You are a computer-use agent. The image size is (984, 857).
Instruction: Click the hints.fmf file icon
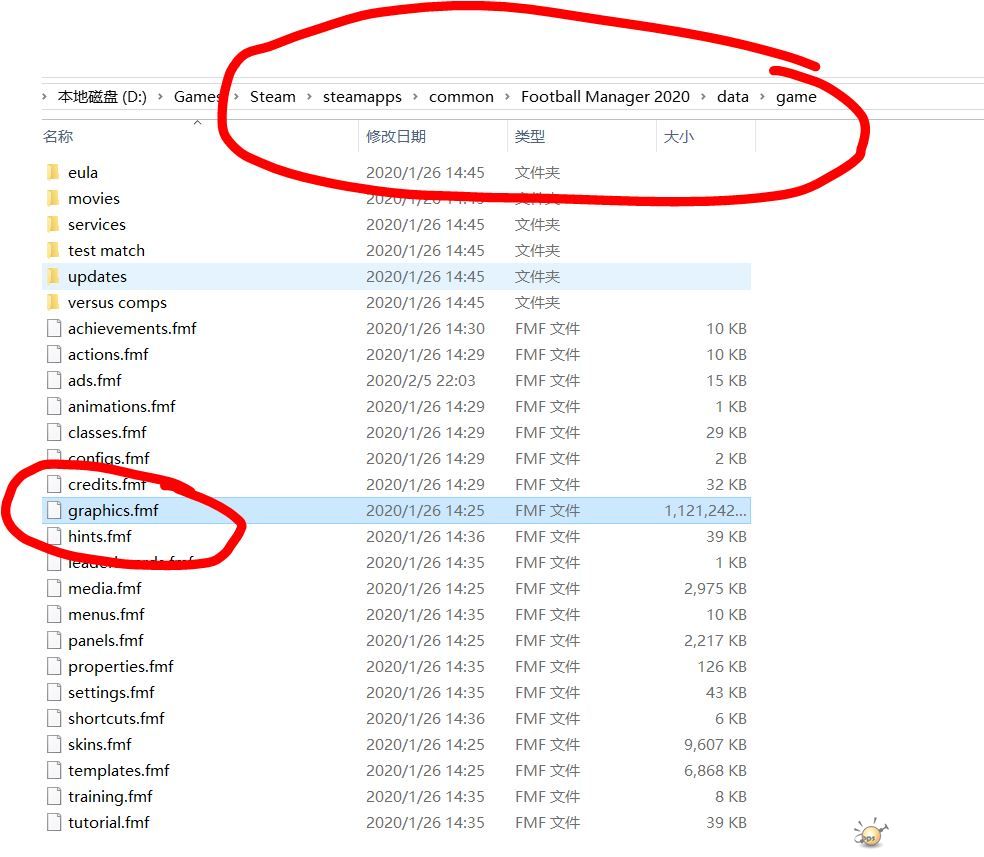[x=54, y=536]
